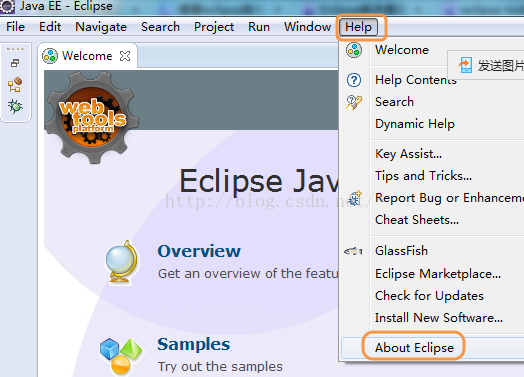Open the Project menu
The height and width of the screenshot is (377, 524).
point(214,27)
